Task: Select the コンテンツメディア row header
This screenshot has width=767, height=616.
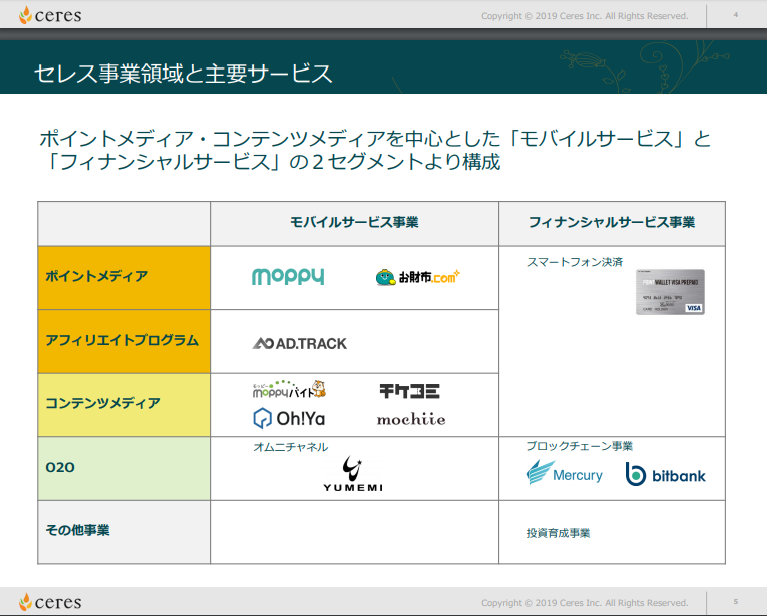Action: click(x=124, y=405)
